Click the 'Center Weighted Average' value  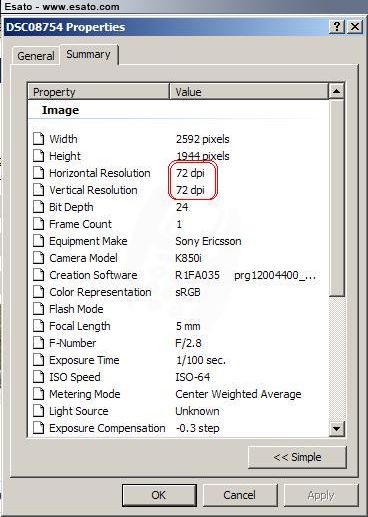click(238, 394)
